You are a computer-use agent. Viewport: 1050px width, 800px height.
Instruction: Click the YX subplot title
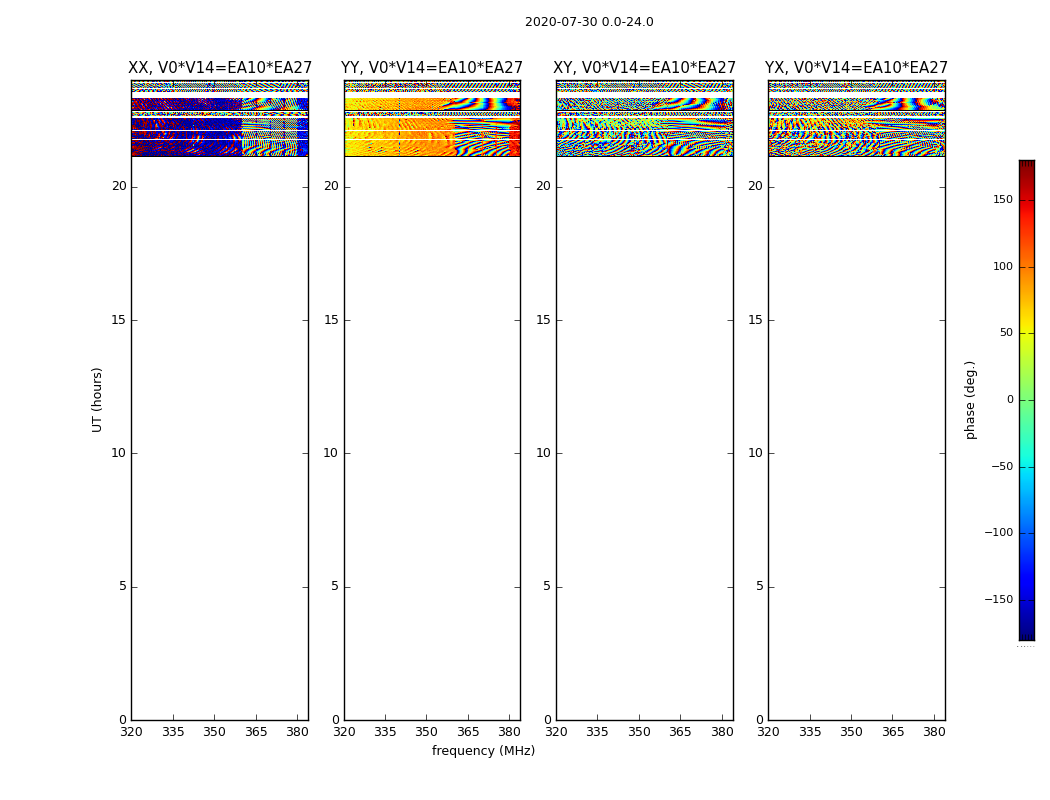click(856, 68)
